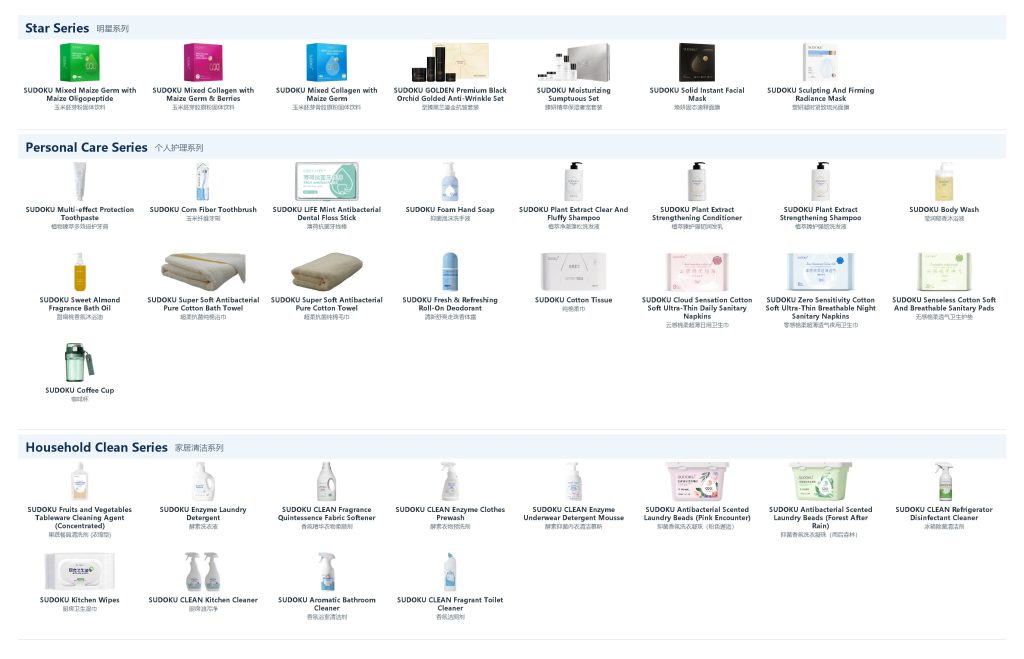Select the Moisturizing Sumptuous Set product image

[573, 62]
